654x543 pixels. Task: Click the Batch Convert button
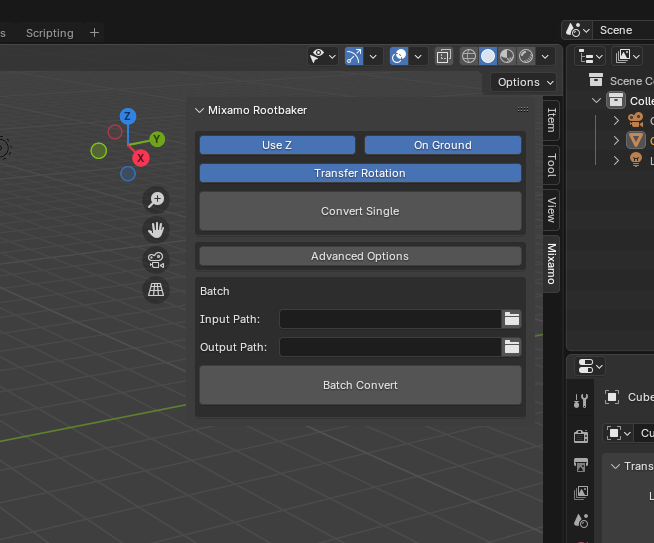[360, 385]
